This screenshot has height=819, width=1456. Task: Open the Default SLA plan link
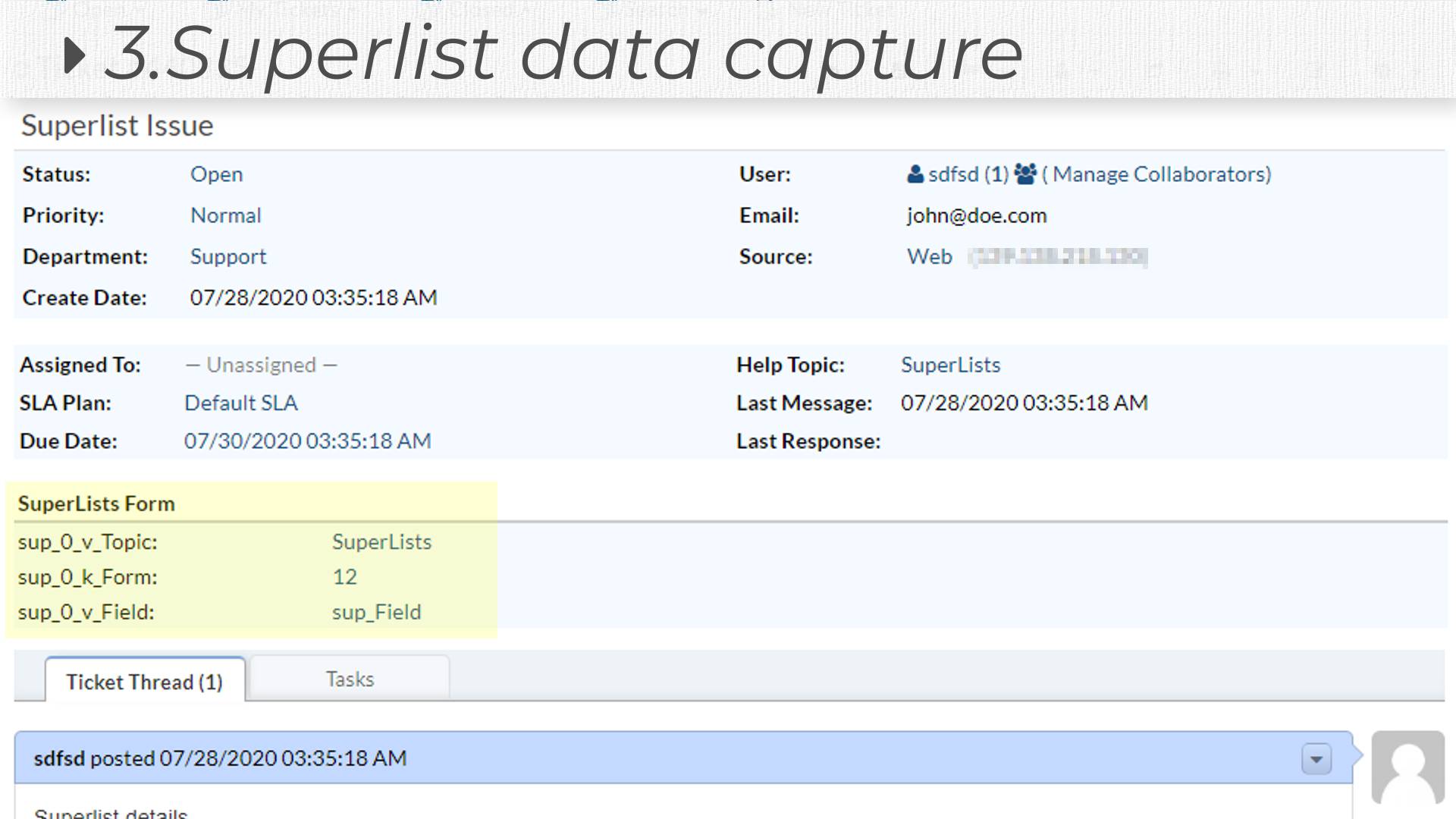tap(240, 403)
